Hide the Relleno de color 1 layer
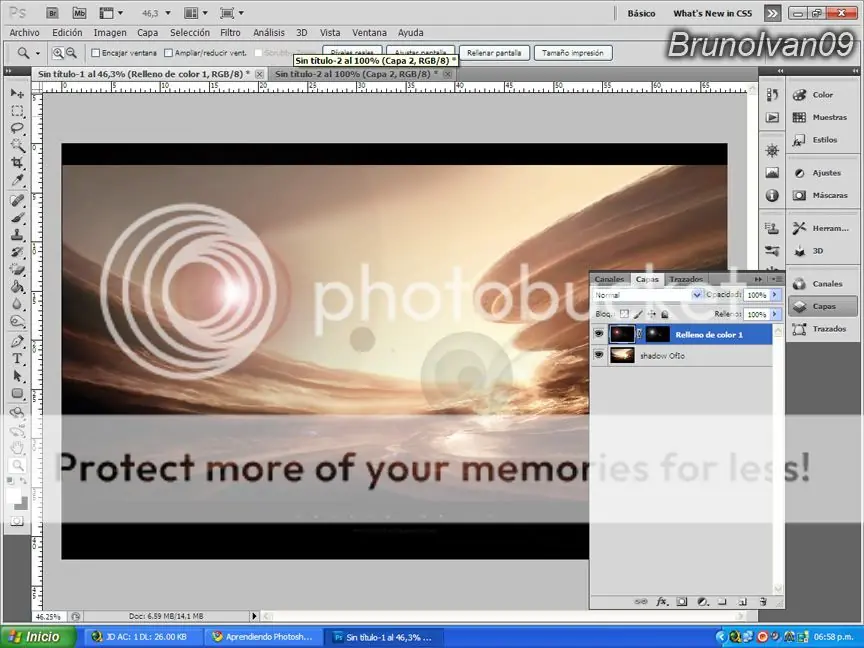 click(598, 334)
